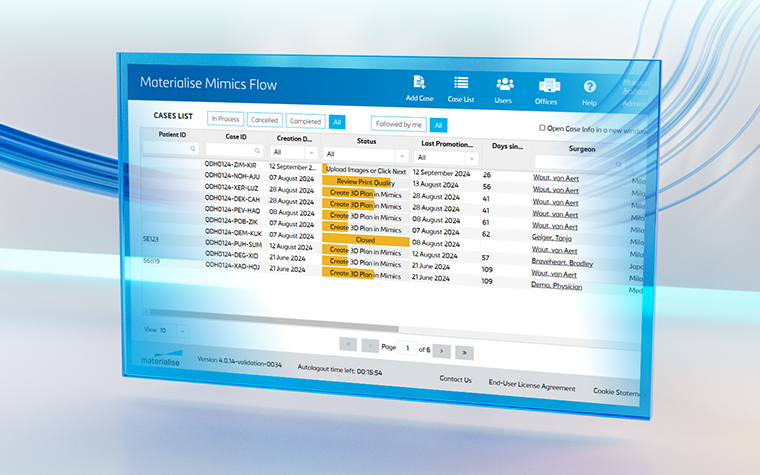
Task: Expand the Status filter dropdown
Action: pos(401,156)
